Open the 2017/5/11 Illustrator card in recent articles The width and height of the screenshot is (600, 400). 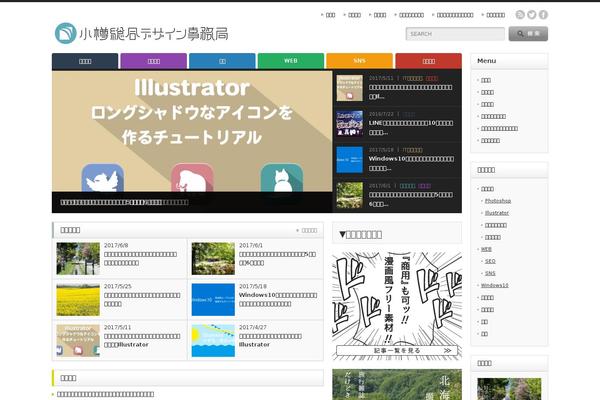[x=120, y=340]
